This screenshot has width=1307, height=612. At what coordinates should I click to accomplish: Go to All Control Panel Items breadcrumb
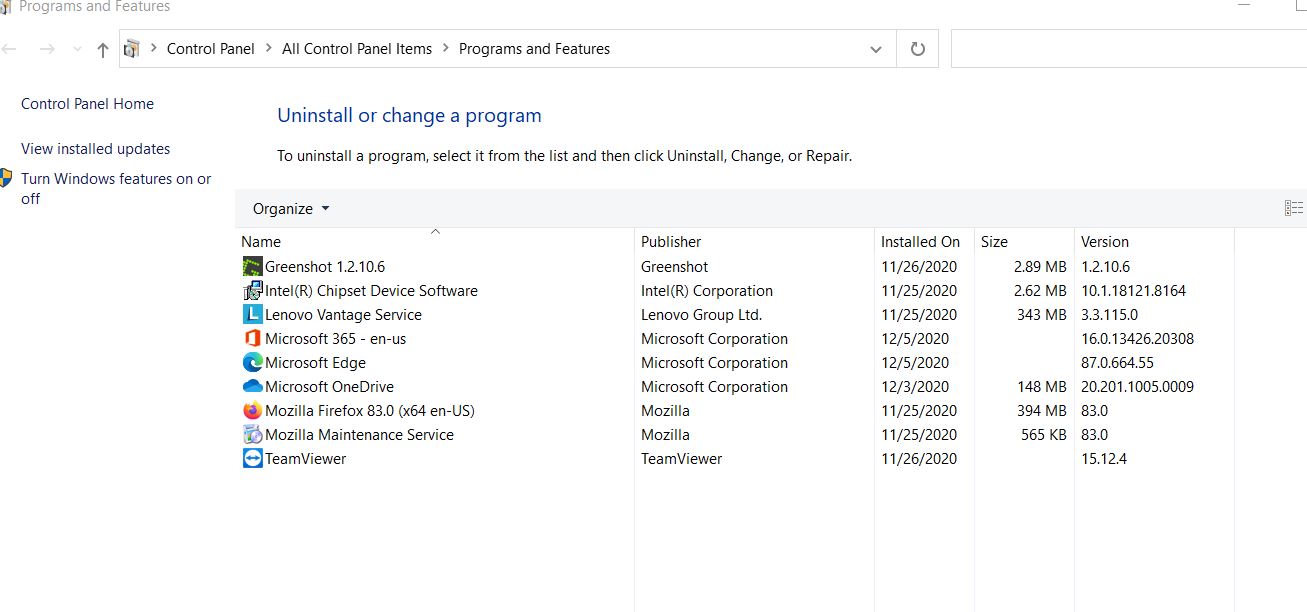pos(357,48)
